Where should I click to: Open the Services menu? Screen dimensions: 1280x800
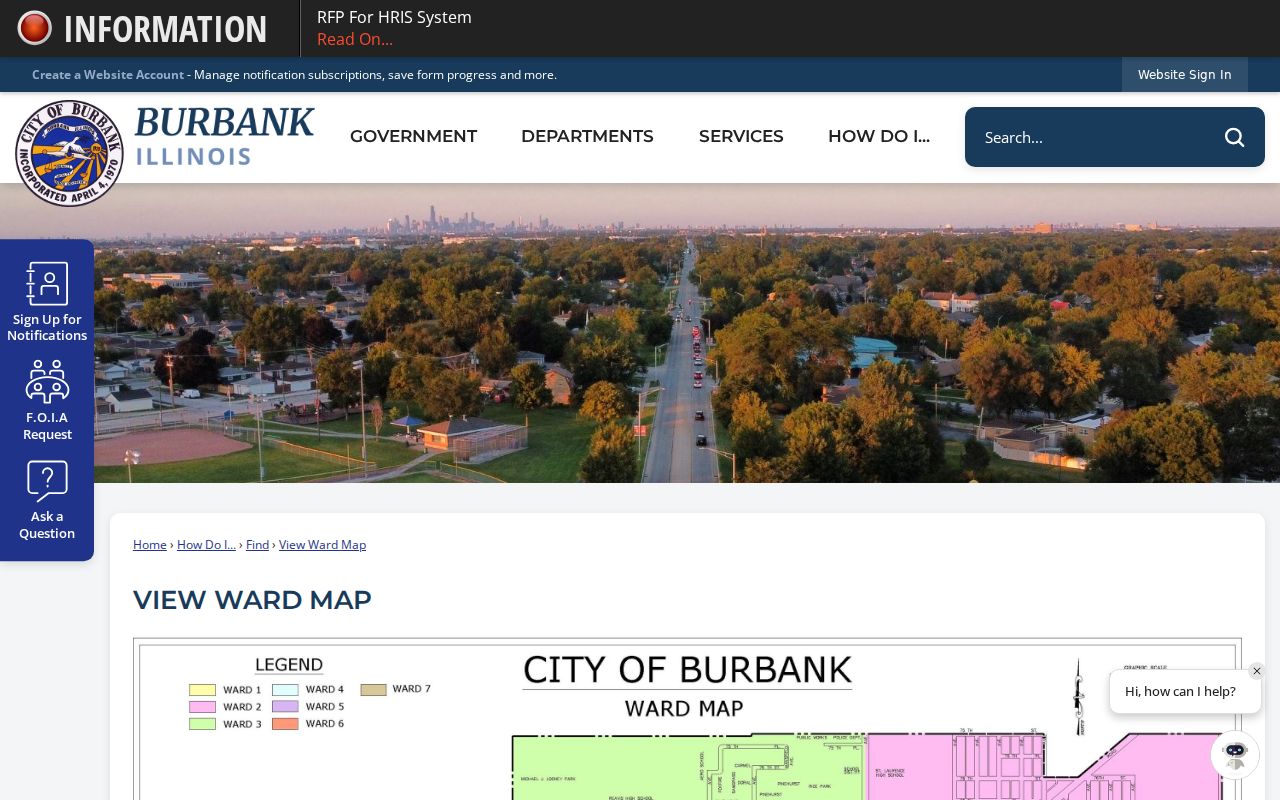pos(741,136)
